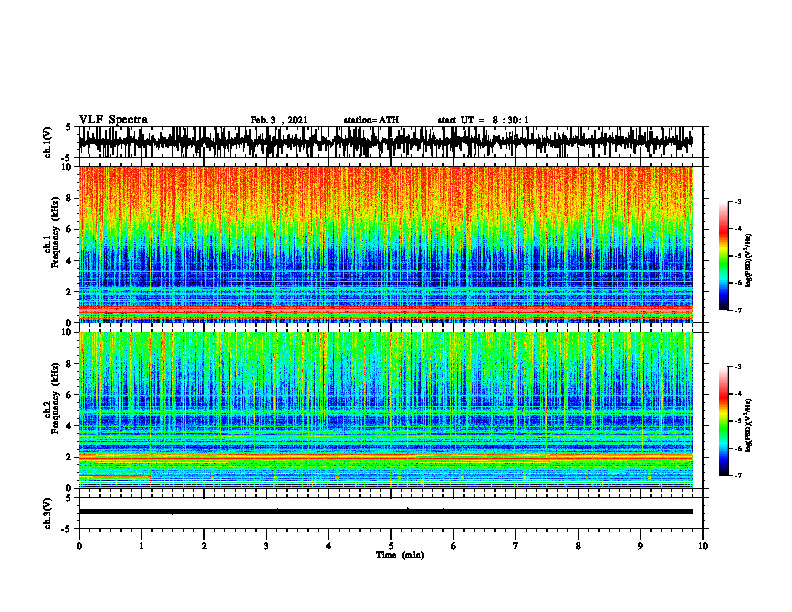Screen dimensions: 792x612
Task: Click the ch.1 spectrogram panel
Action: 385,244
